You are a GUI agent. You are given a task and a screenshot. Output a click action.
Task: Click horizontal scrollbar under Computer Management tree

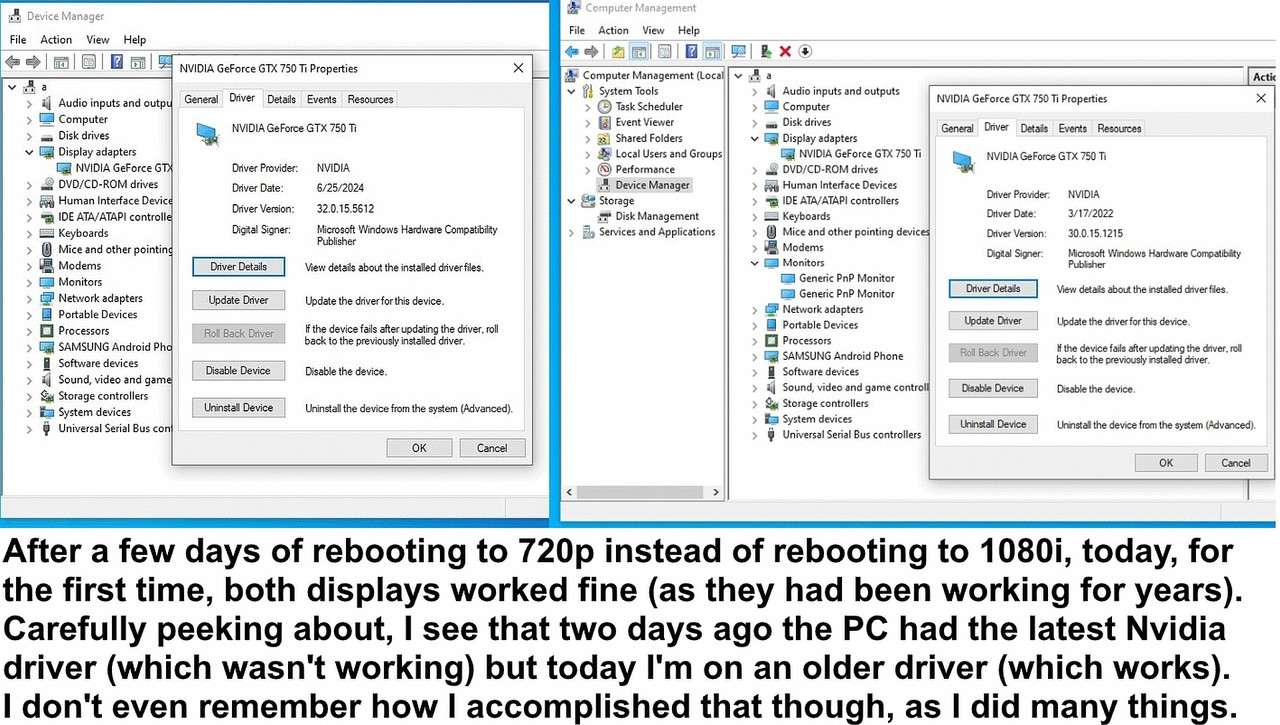642,492
